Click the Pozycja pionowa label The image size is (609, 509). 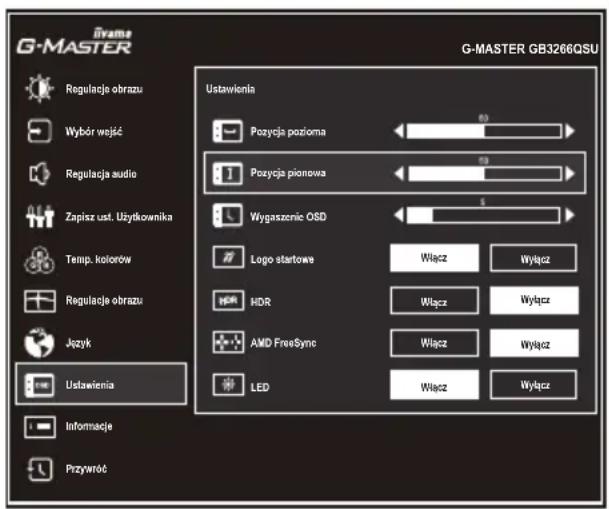click(288, 173)
